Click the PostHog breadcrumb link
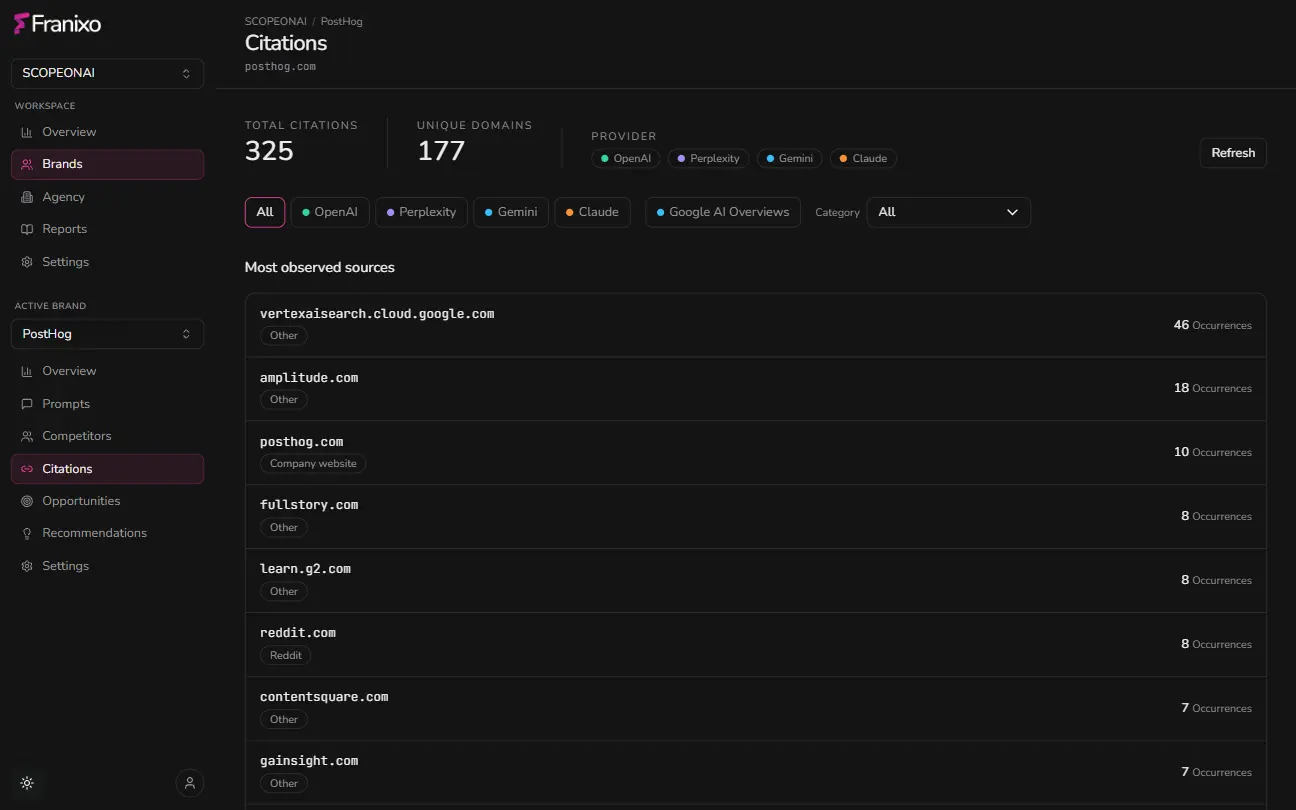The height and width of the screenshot is (810, 1296). point(342,21)
